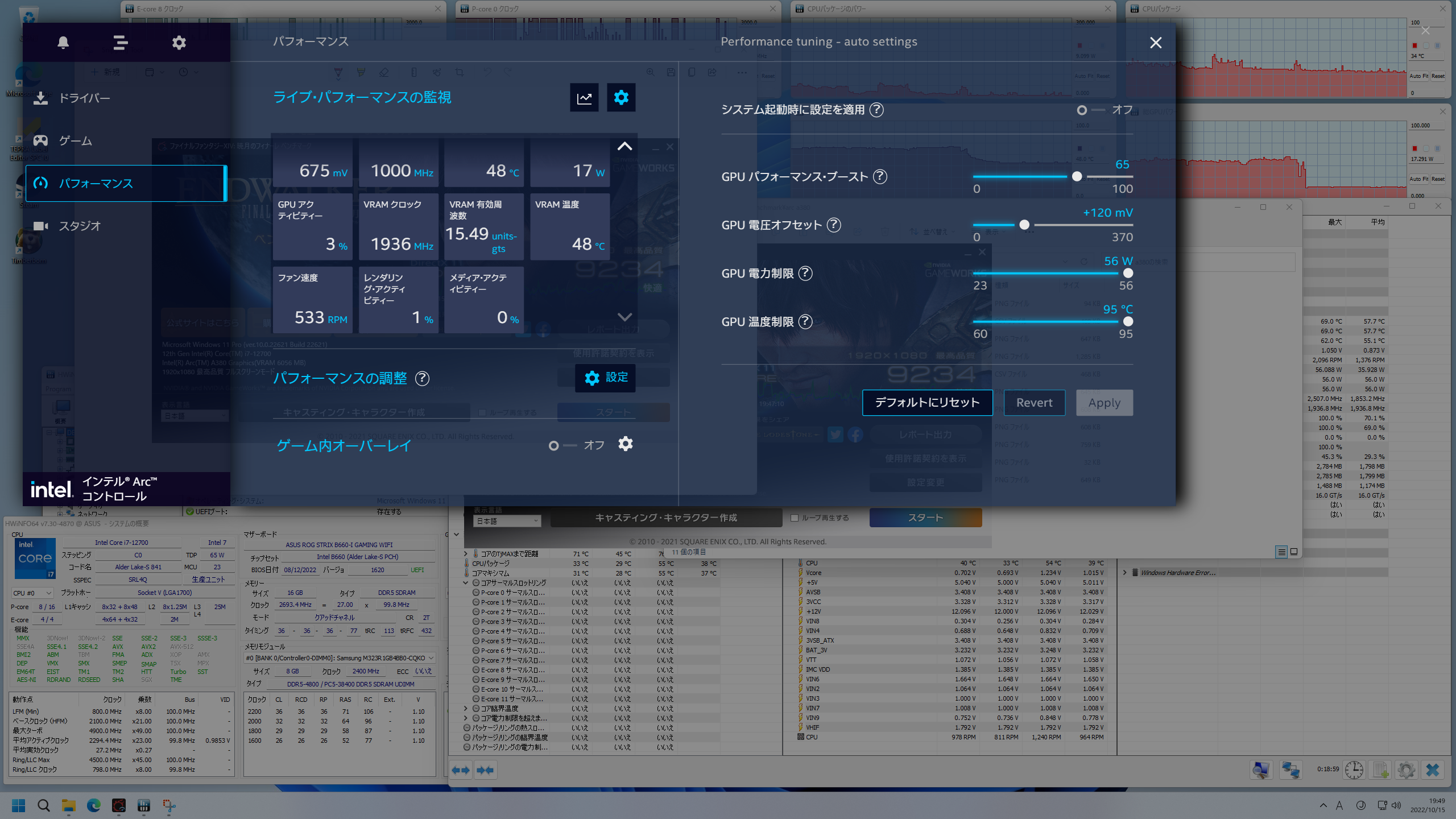This screenshot has height=819, width=1456.
Task: Click the GPU アクティビティー metric tile
Action: (313, 227)
